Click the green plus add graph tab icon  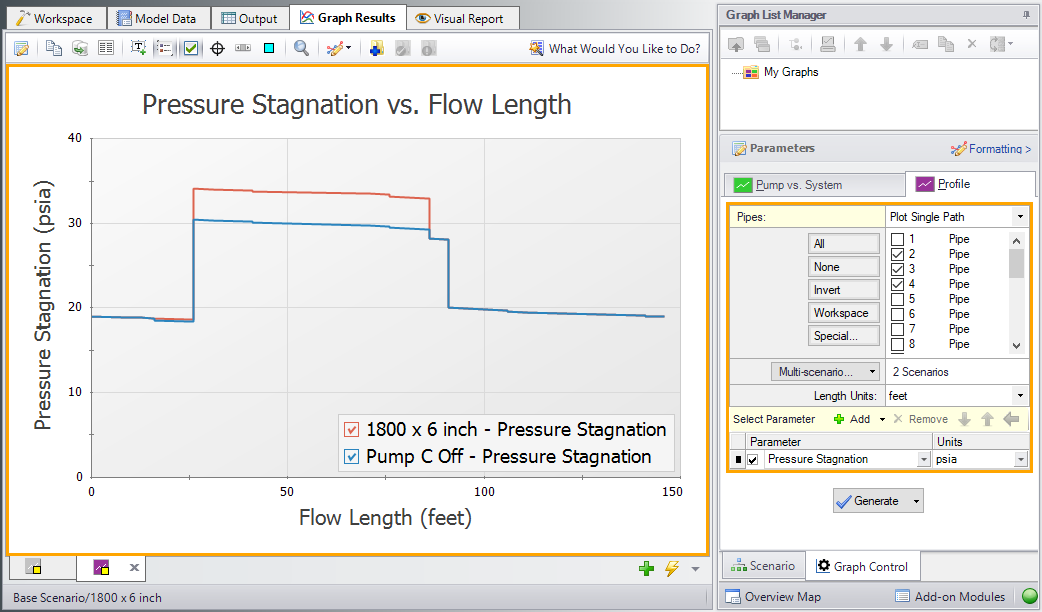coord(647,569)
